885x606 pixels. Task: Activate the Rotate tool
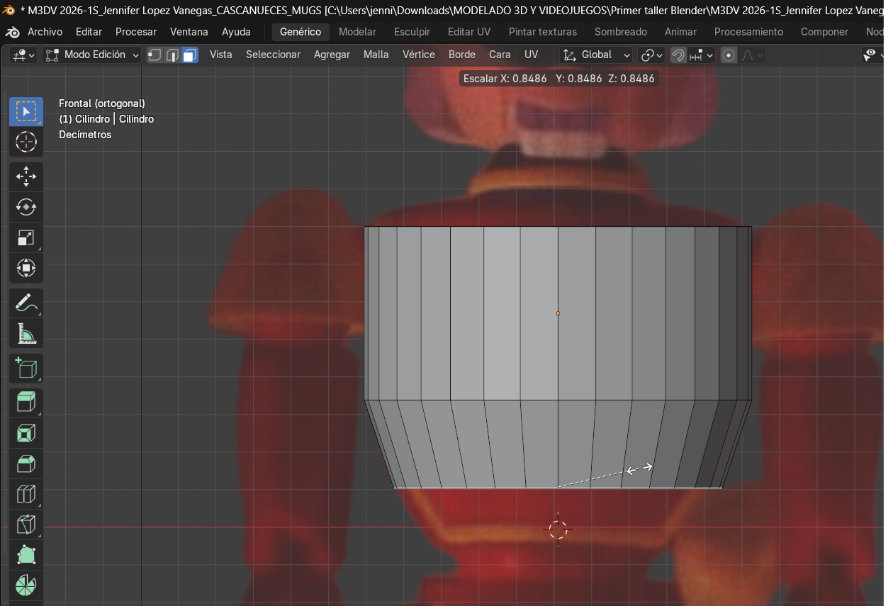[x=26, y=207]
